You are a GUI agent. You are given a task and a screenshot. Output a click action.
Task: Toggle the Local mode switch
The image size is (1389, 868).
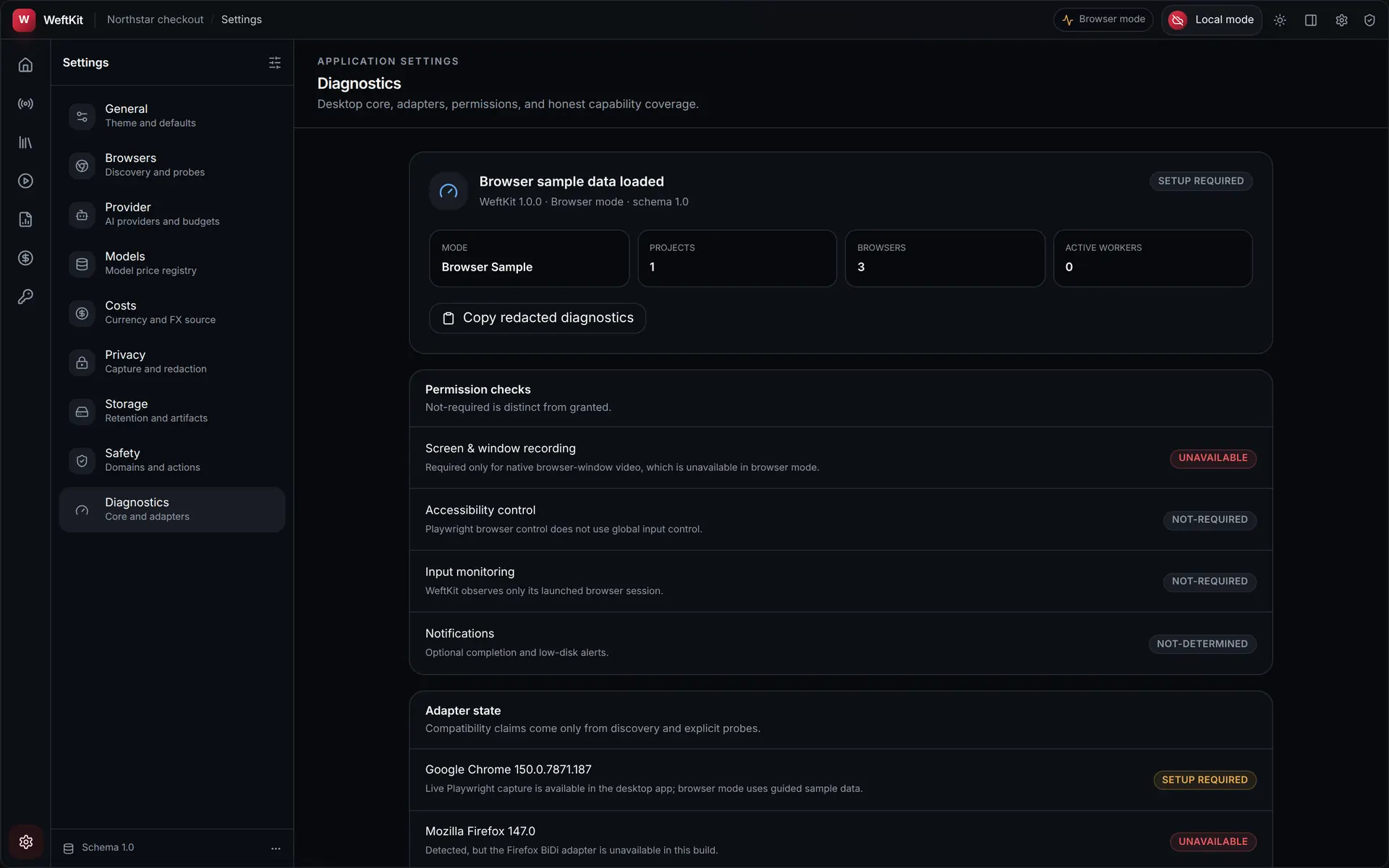(1212, 20)
